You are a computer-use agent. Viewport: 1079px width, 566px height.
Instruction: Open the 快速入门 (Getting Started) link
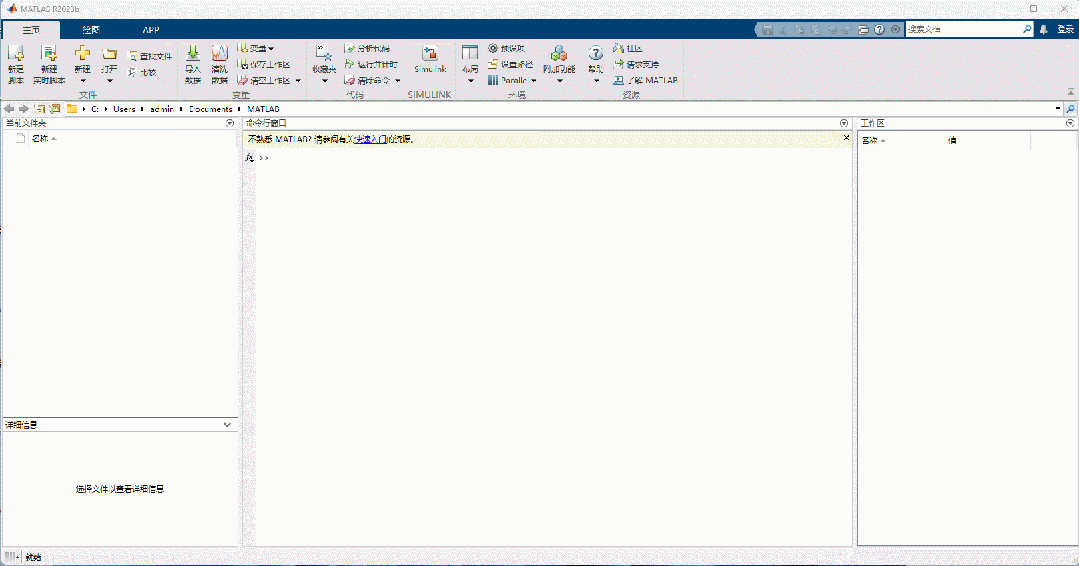(370, 139)
